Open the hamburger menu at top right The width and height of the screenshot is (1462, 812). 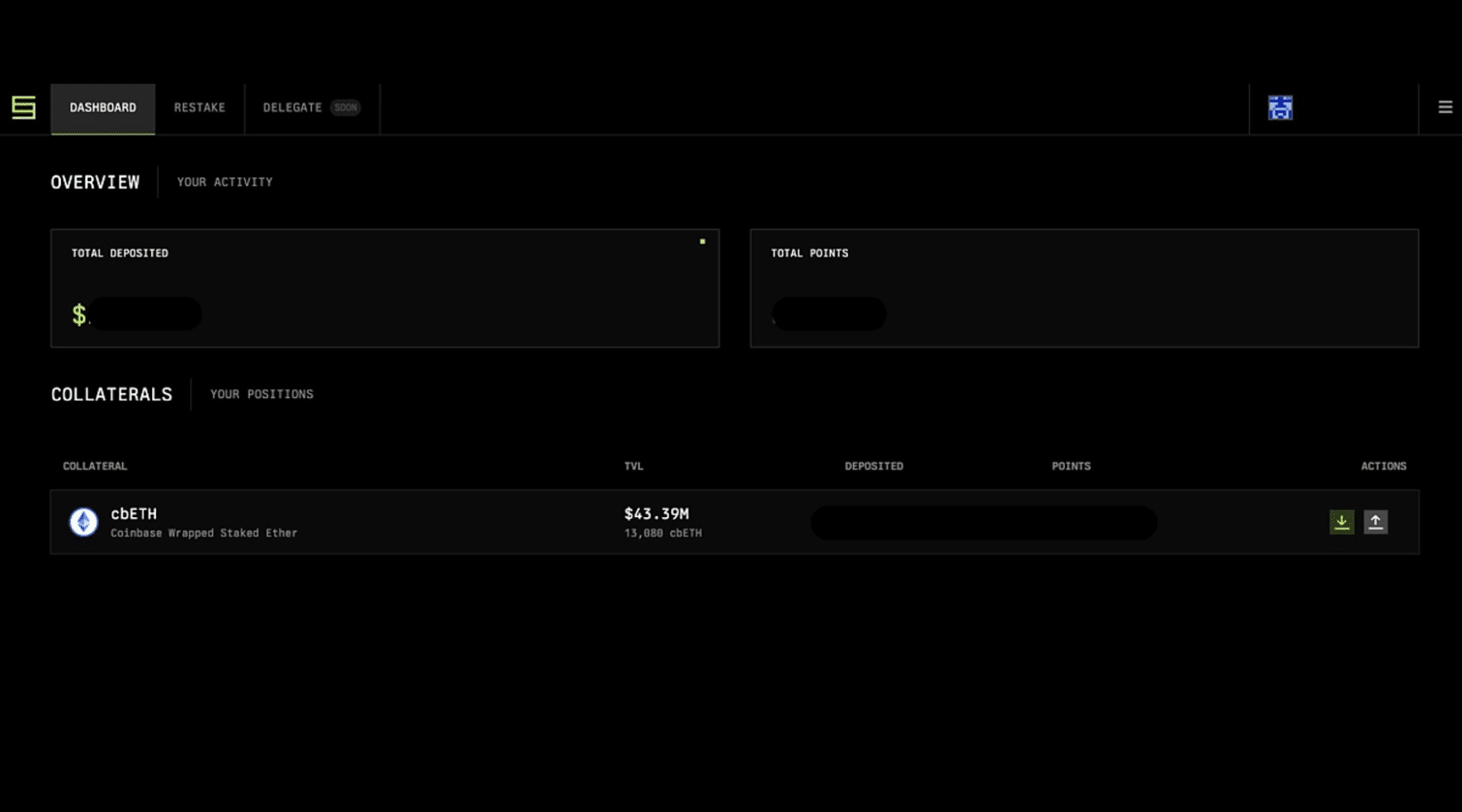[1445, 106]
